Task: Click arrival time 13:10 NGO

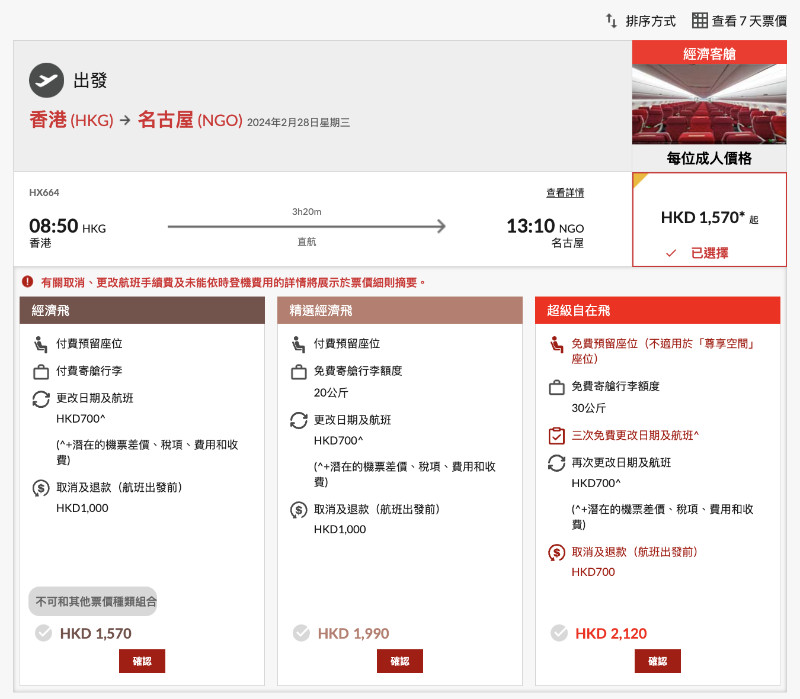Action: point(545,226)
